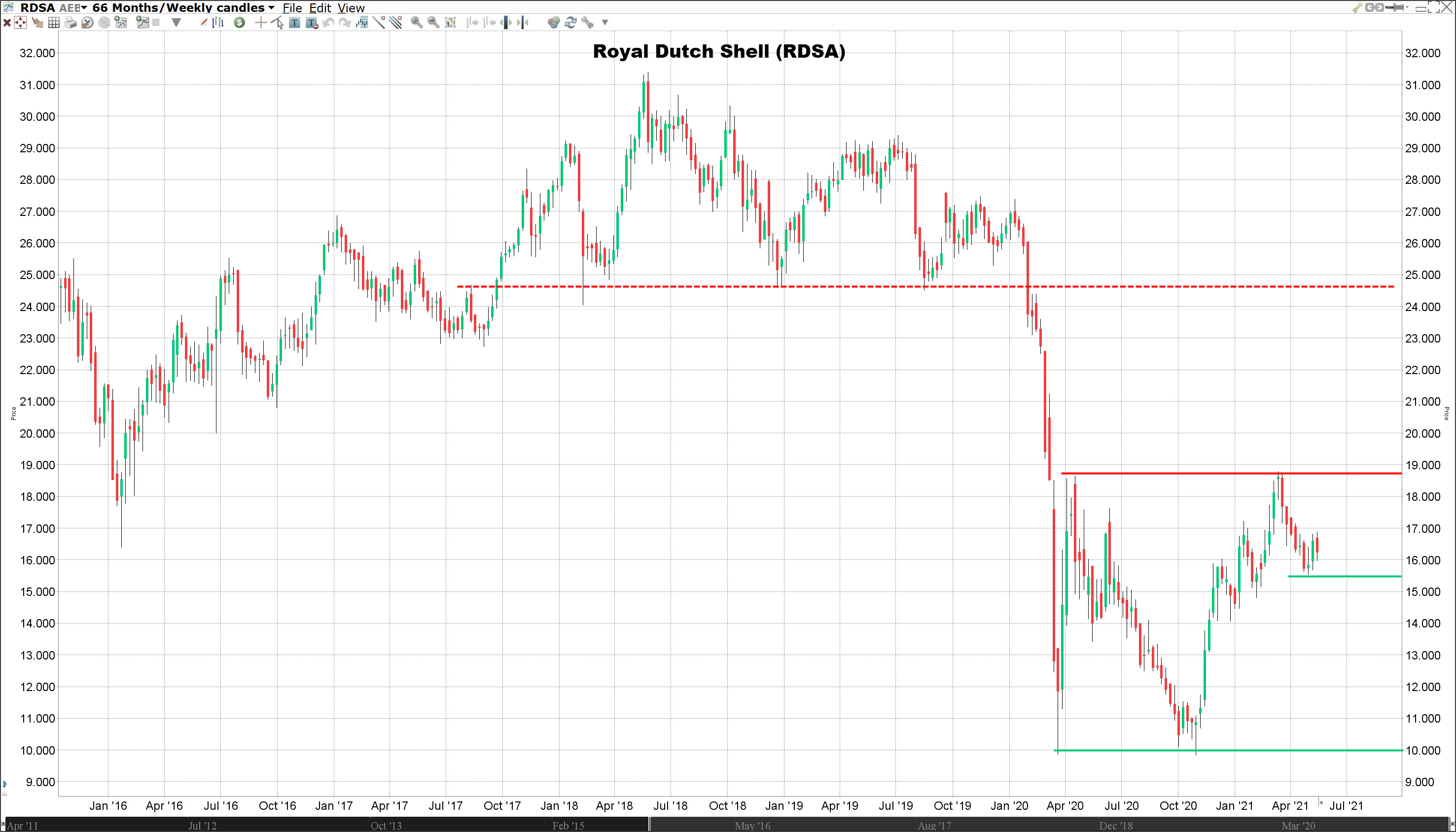Screen dimensions: 1456x832
Task: Choose the bar chart style icon
Action: [218, 23]
